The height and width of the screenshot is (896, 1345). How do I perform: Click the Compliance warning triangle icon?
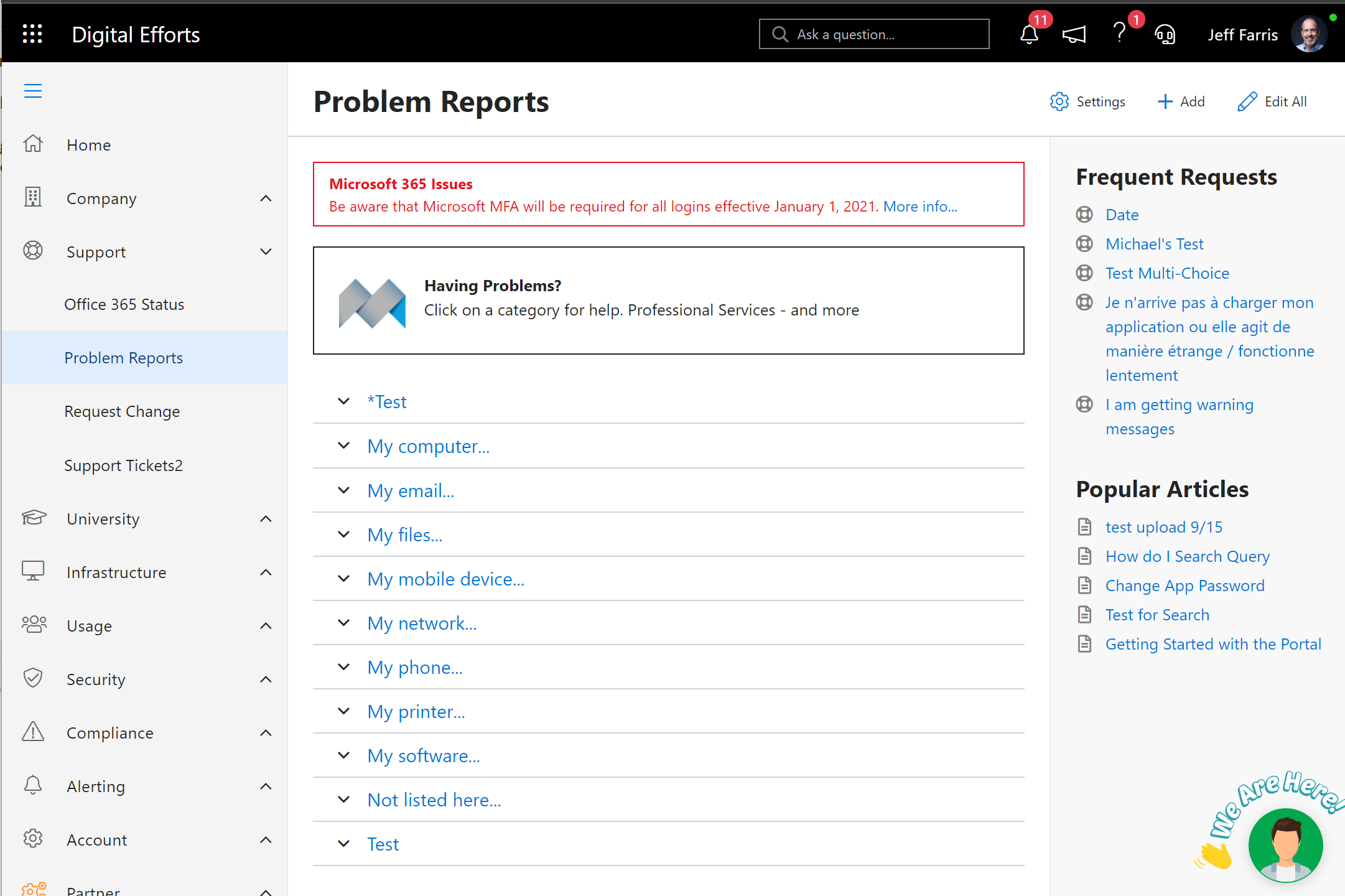coord(33,732)
